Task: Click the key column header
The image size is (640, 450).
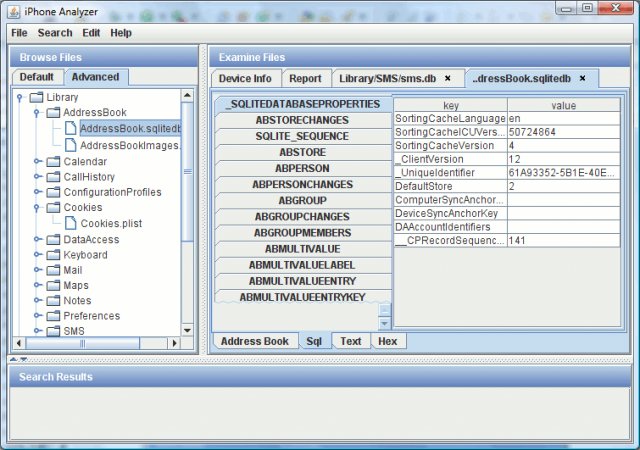Action: 451,105
